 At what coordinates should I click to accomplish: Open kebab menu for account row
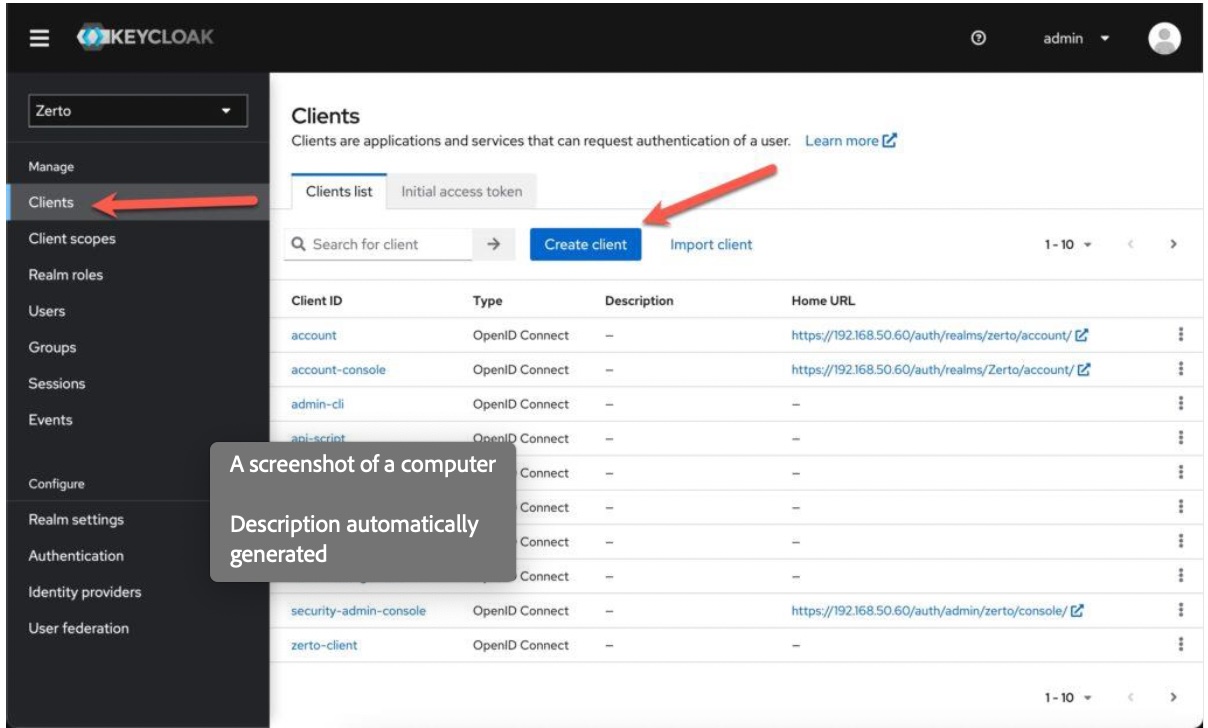pos(1181,335)
